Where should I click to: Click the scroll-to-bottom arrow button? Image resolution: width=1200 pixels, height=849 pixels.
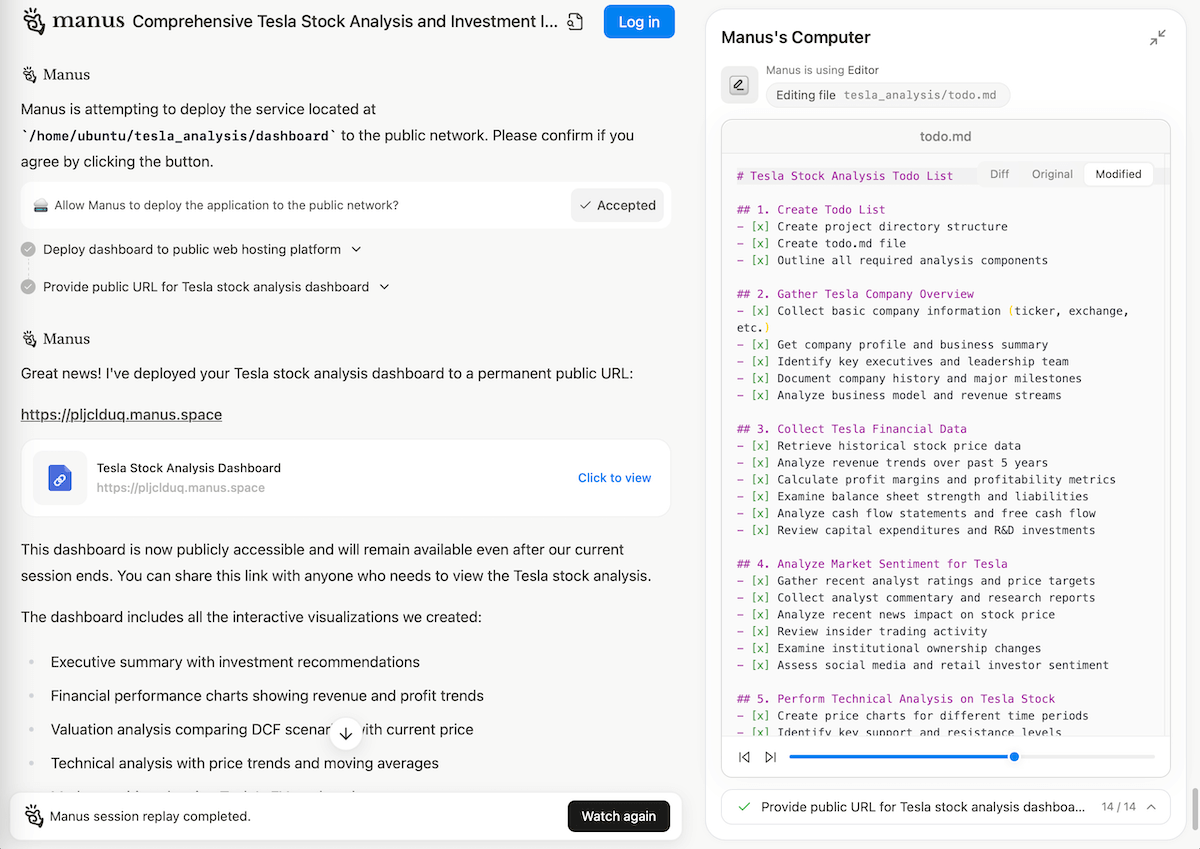point(346,733)
